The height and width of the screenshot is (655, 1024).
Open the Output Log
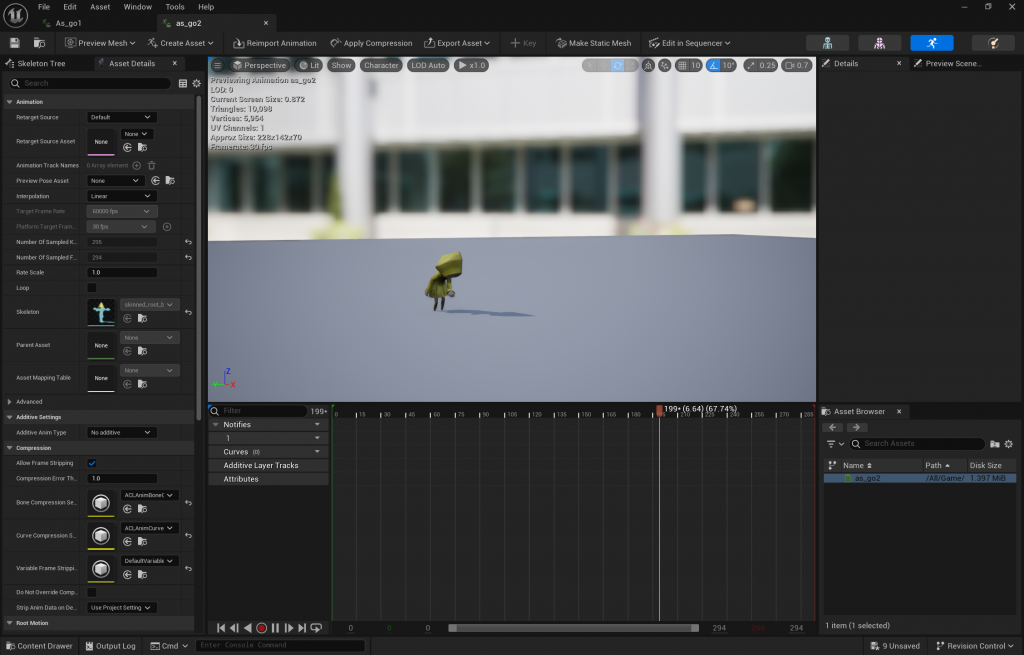110,646
